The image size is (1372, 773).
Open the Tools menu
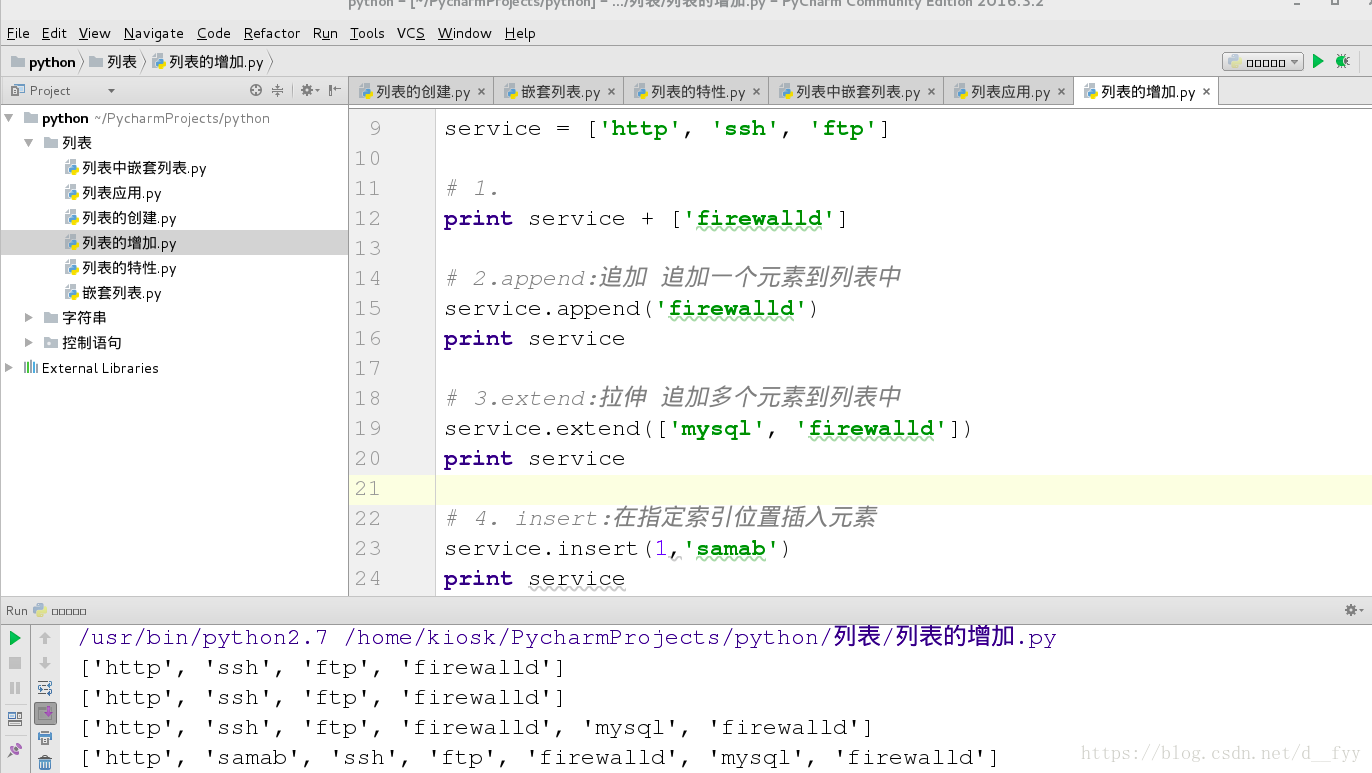coord(367,33)
